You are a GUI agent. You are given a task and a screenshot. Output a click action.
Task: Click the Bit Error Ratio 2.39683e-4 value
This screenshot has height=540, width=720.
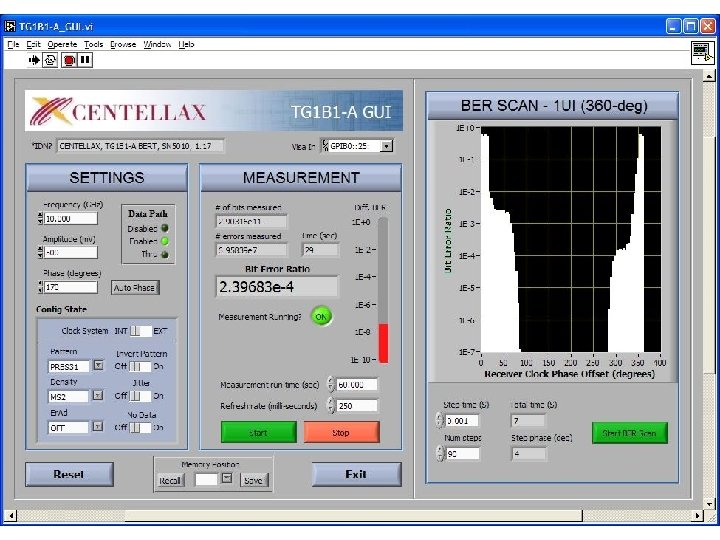pos(277,287)
